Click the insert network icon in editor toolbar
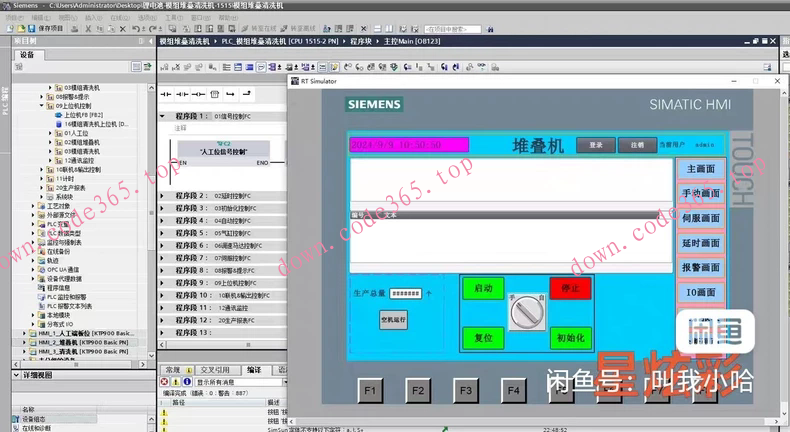This screenshot has width=790, height=432. [x=164, y=67]
